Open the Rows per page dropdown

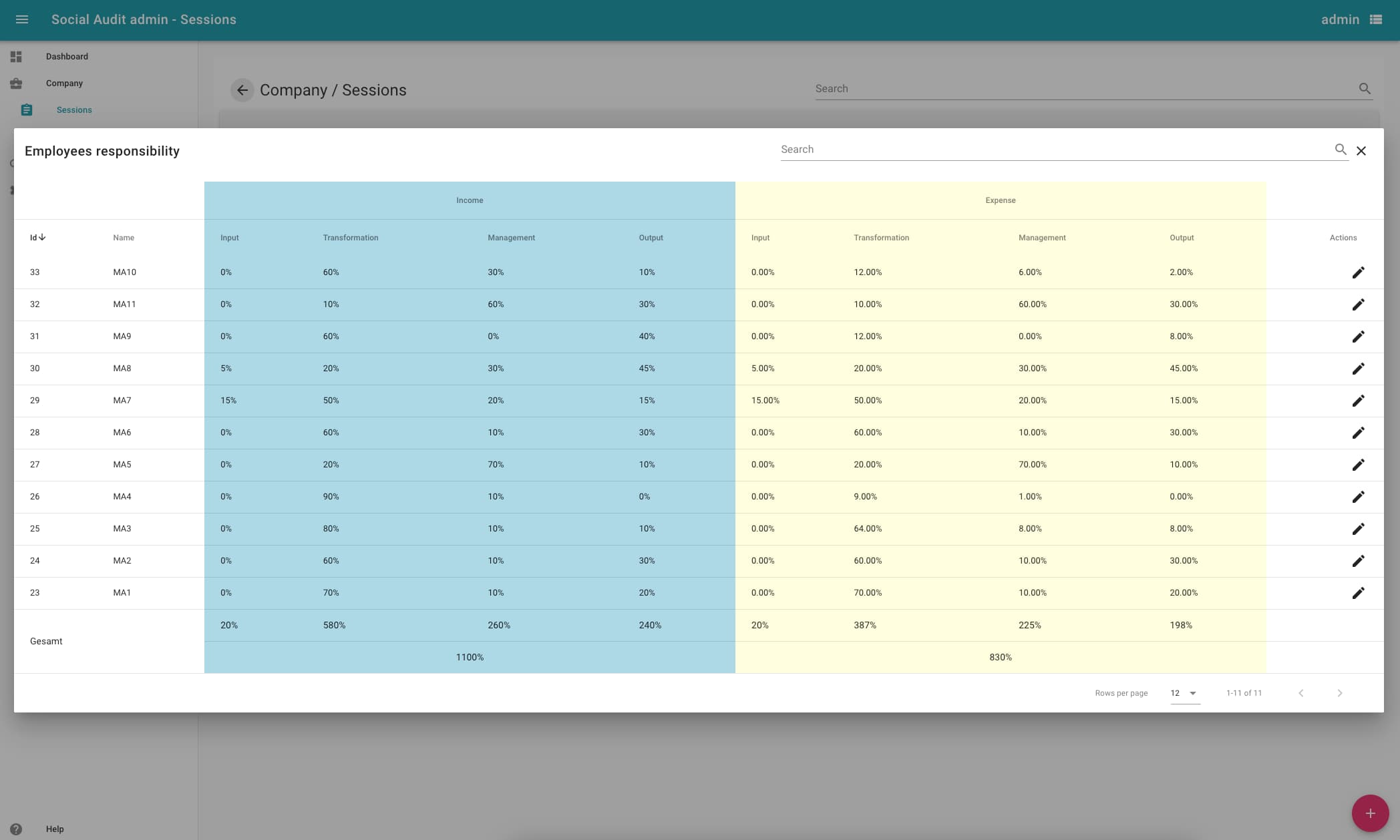point(1184,693)
